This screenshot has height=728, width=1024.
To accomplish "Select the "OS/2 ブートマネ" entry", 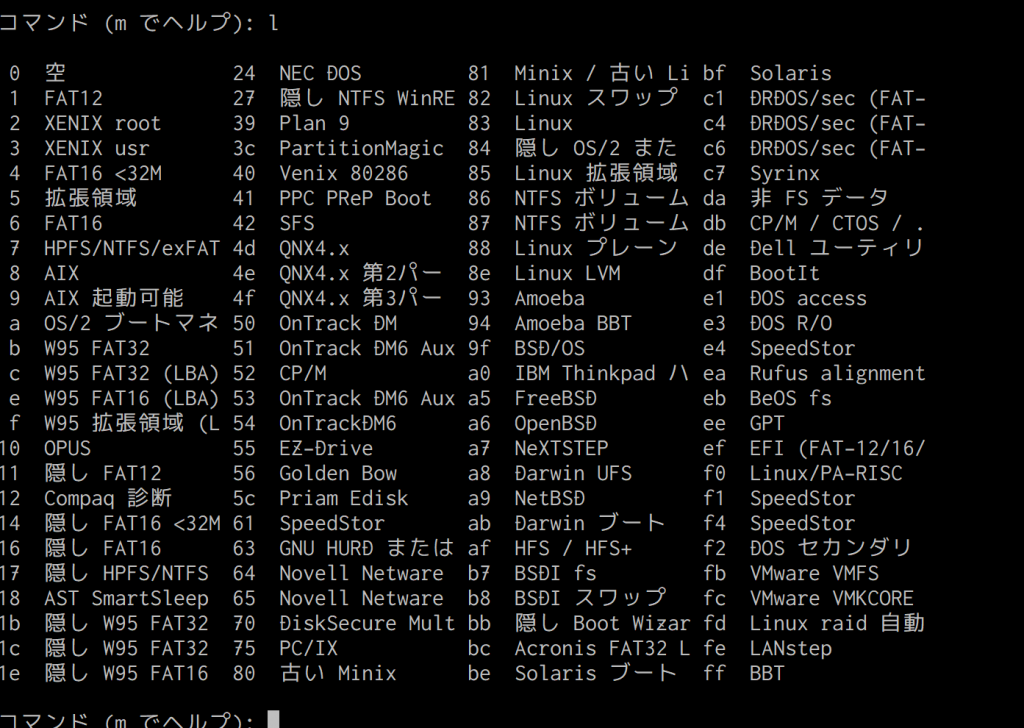I will tap(132, 323).
